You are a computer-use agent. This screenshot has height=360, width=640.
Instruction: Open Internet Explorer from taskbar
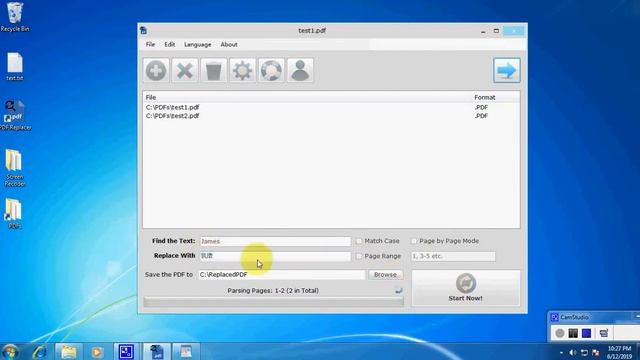pyautogui.click(x=39, y=351)
